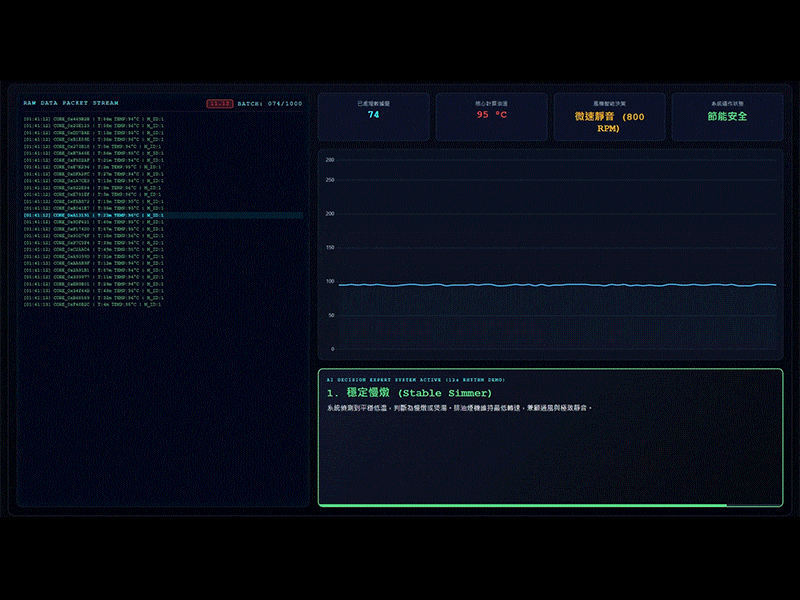Click the green progress bar under the AI panel

pos(523,505)
